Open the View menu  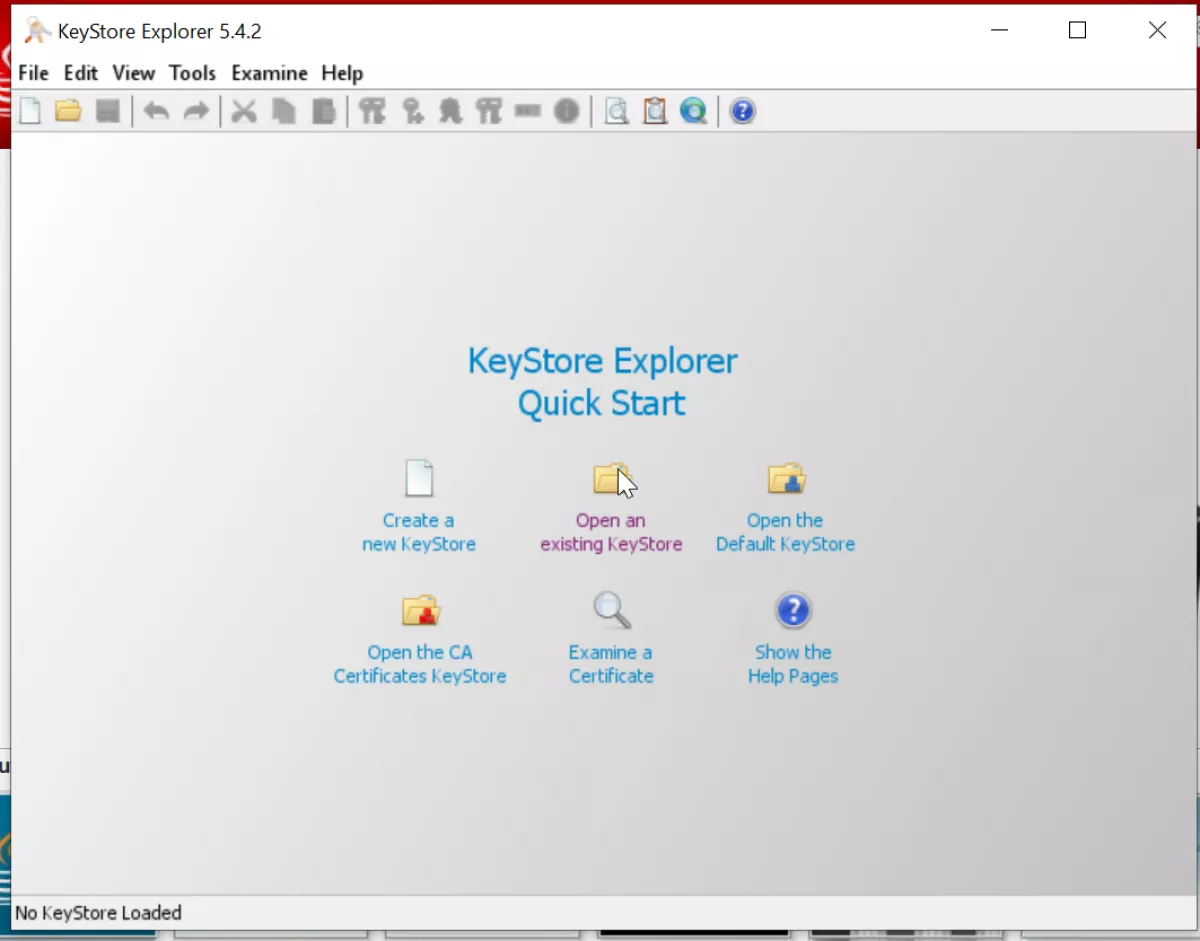pyautogui.click(x=134, y=73)
